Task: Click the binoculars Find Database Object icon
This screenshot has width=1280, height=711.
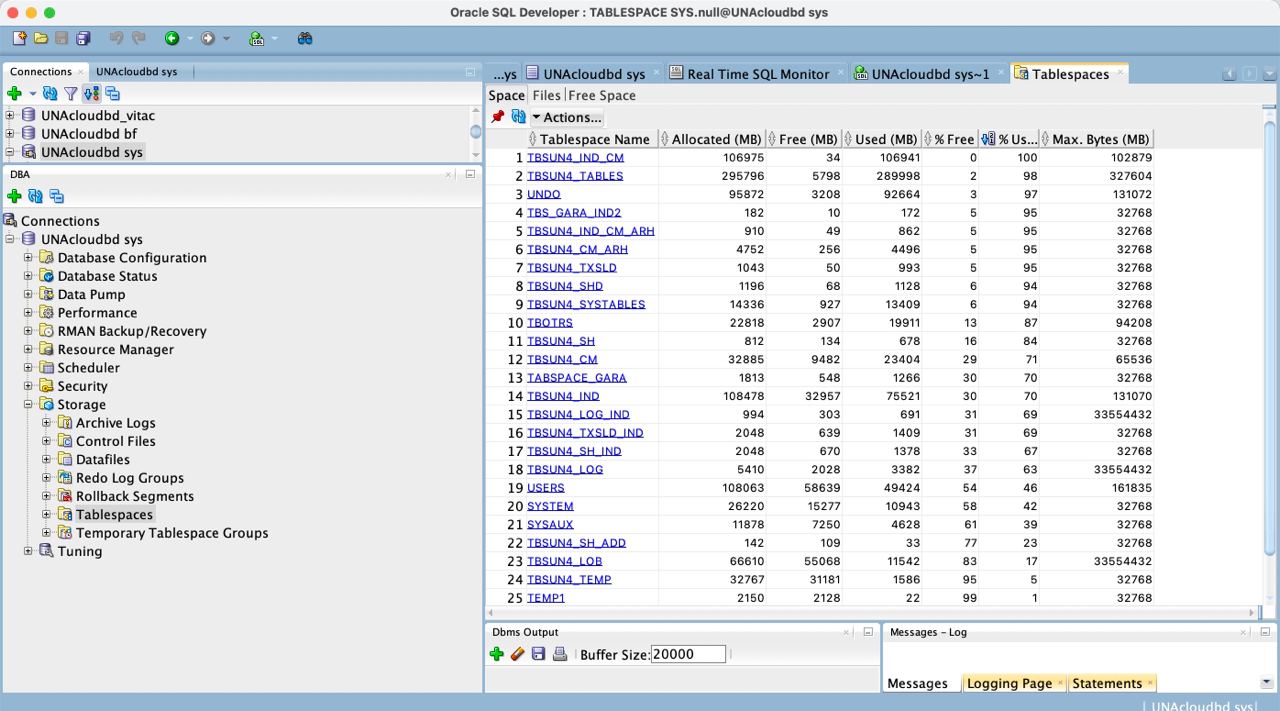Action: click(x=305, y=38)
